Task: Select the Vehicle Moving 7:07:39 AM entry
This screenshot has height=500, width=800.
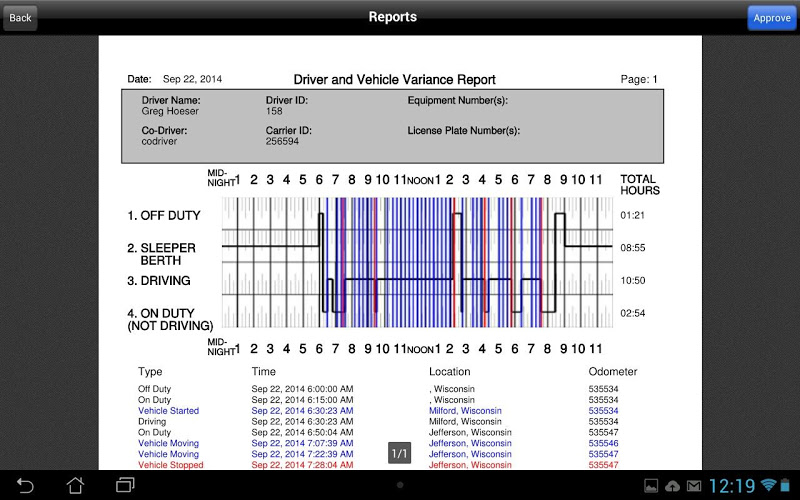Action: [x=378, y=443]
